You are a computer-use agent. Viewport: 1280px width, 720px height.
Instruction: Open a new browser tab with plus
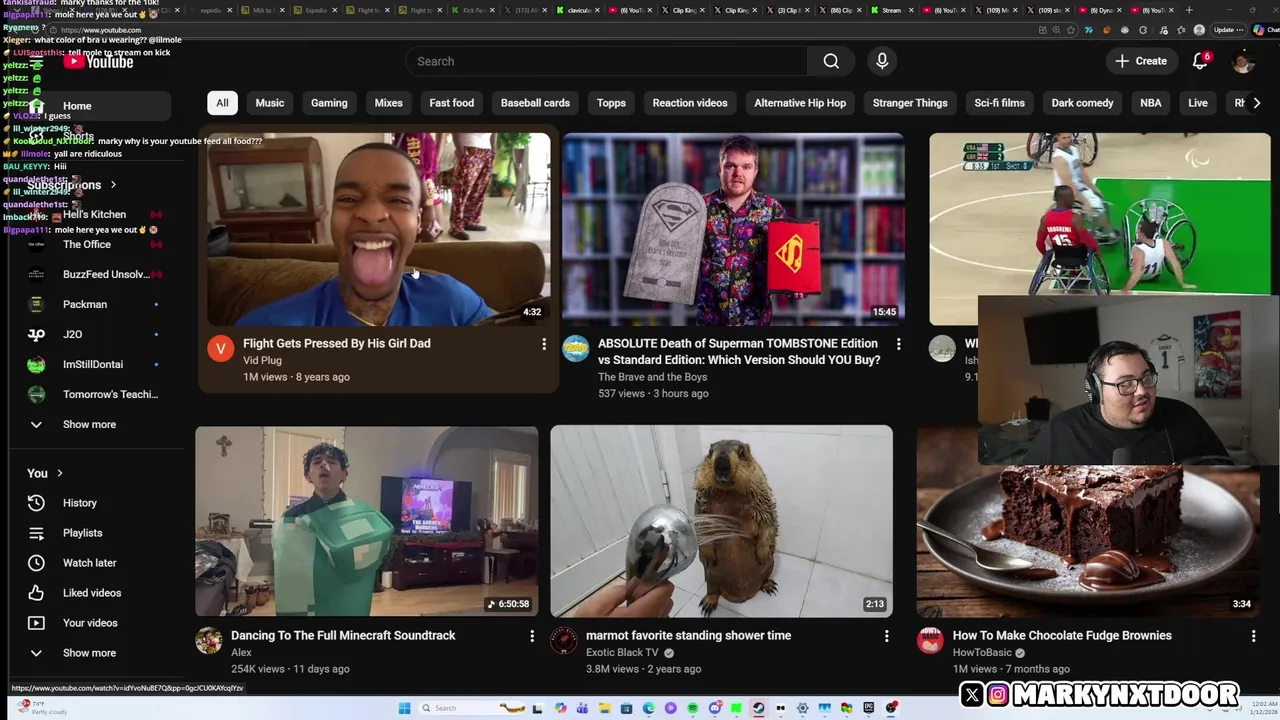click(1189, 10)
